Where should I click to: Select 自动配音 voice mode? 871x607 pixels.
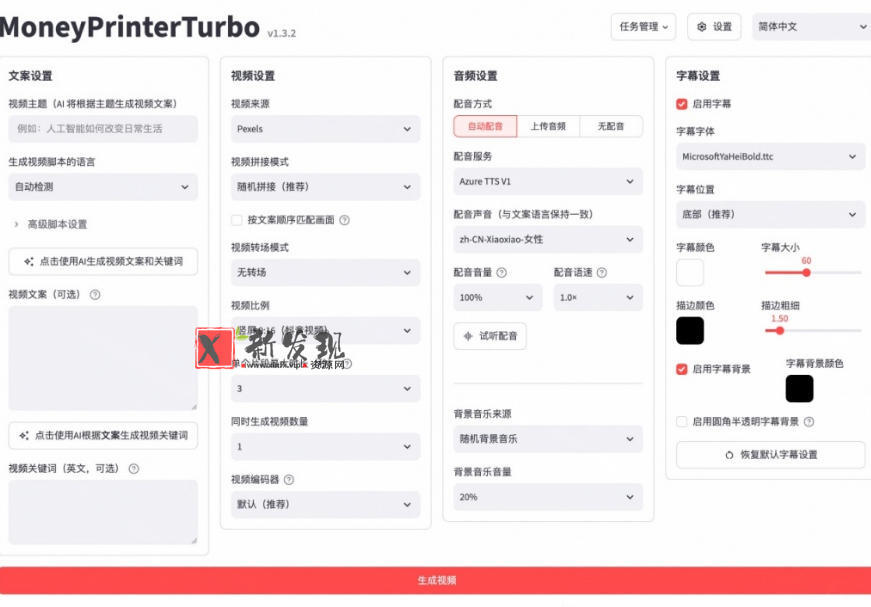[x=485, y=126]
